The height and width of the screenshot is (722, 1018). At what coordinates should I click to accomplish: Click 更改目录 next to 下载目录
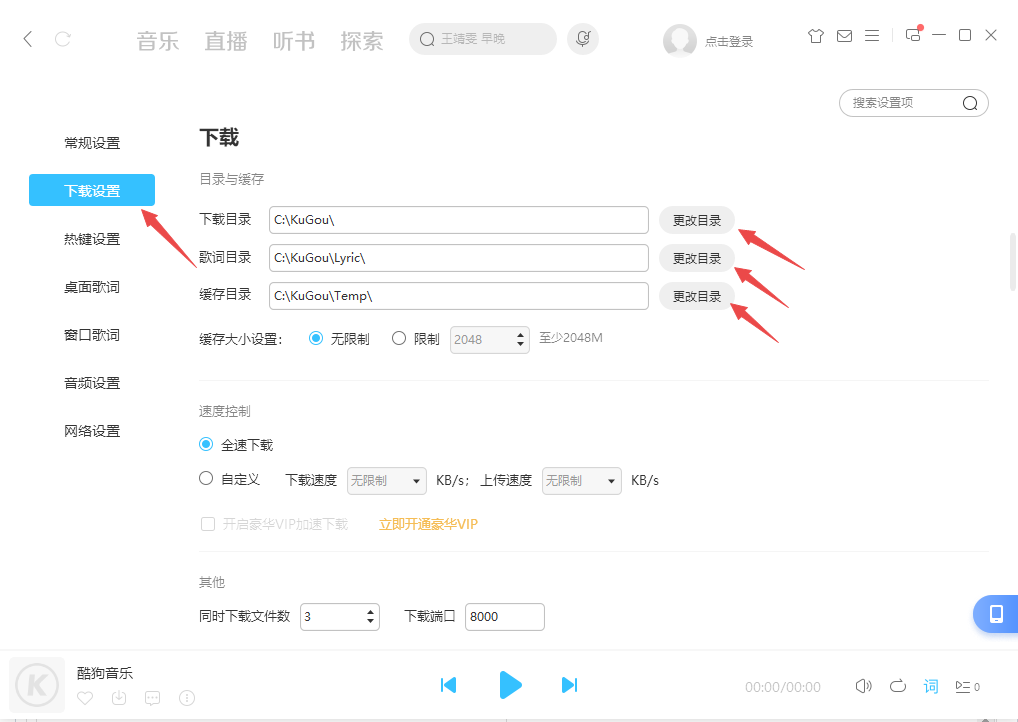coord(696,220)
